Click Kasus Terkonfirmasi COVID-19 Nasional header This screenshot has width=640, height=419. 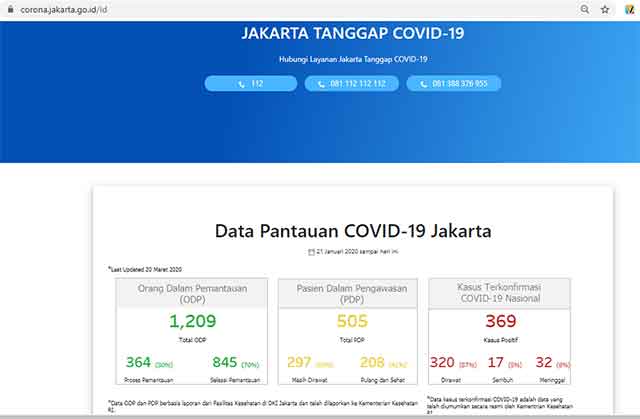pos(500,293)
